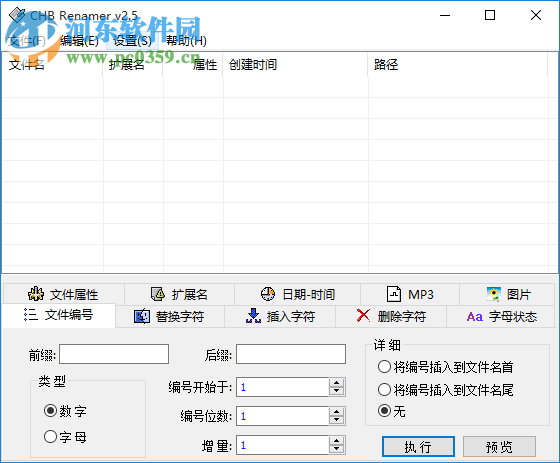
Task: Click the 预览 button
Action: [499, 447]
